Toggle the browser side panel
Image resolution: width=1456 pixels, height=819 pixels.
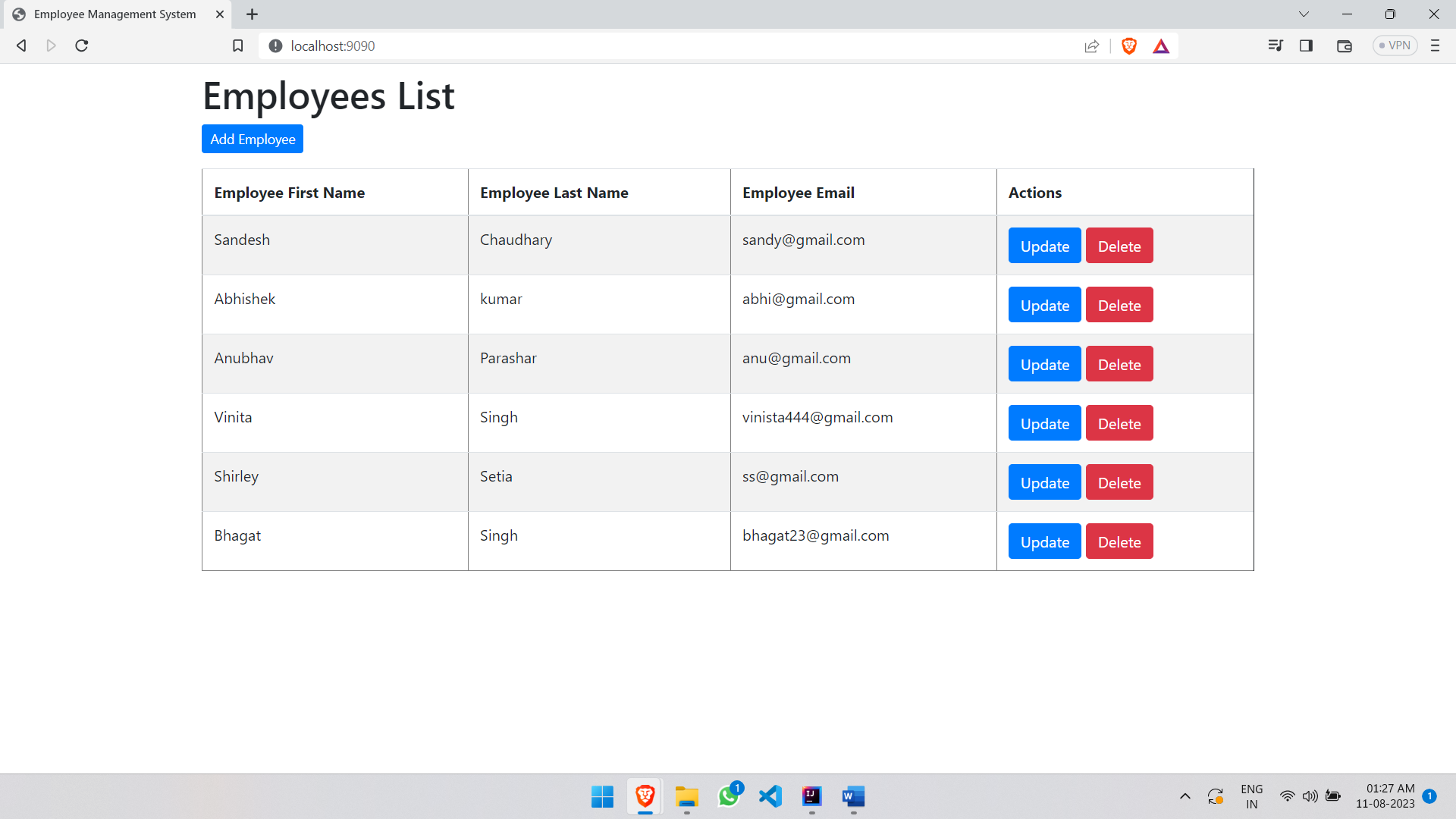click(x=1307, y=45)
